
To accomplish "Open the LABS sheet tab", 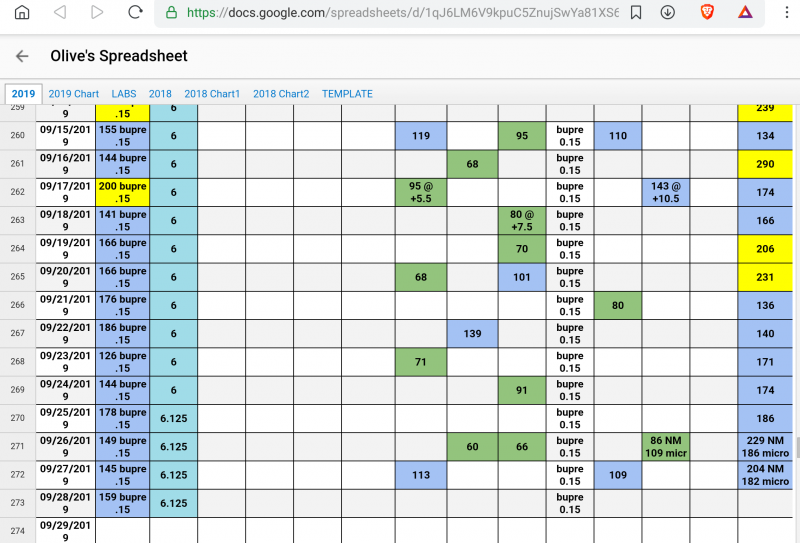I will pyautogui.click(x=124, y=94).
